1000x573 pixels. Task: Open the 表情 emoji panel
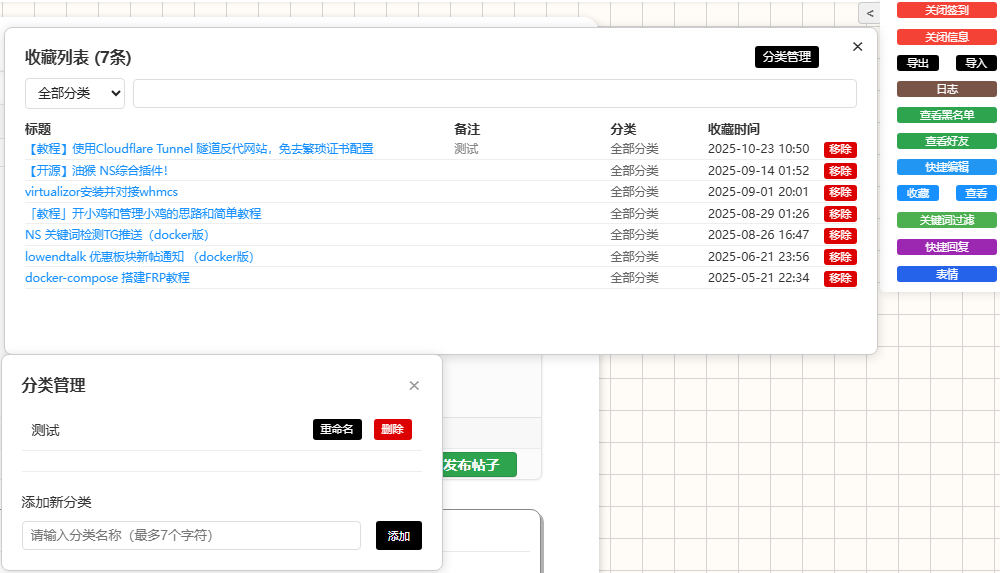click(x=946, y=274)
